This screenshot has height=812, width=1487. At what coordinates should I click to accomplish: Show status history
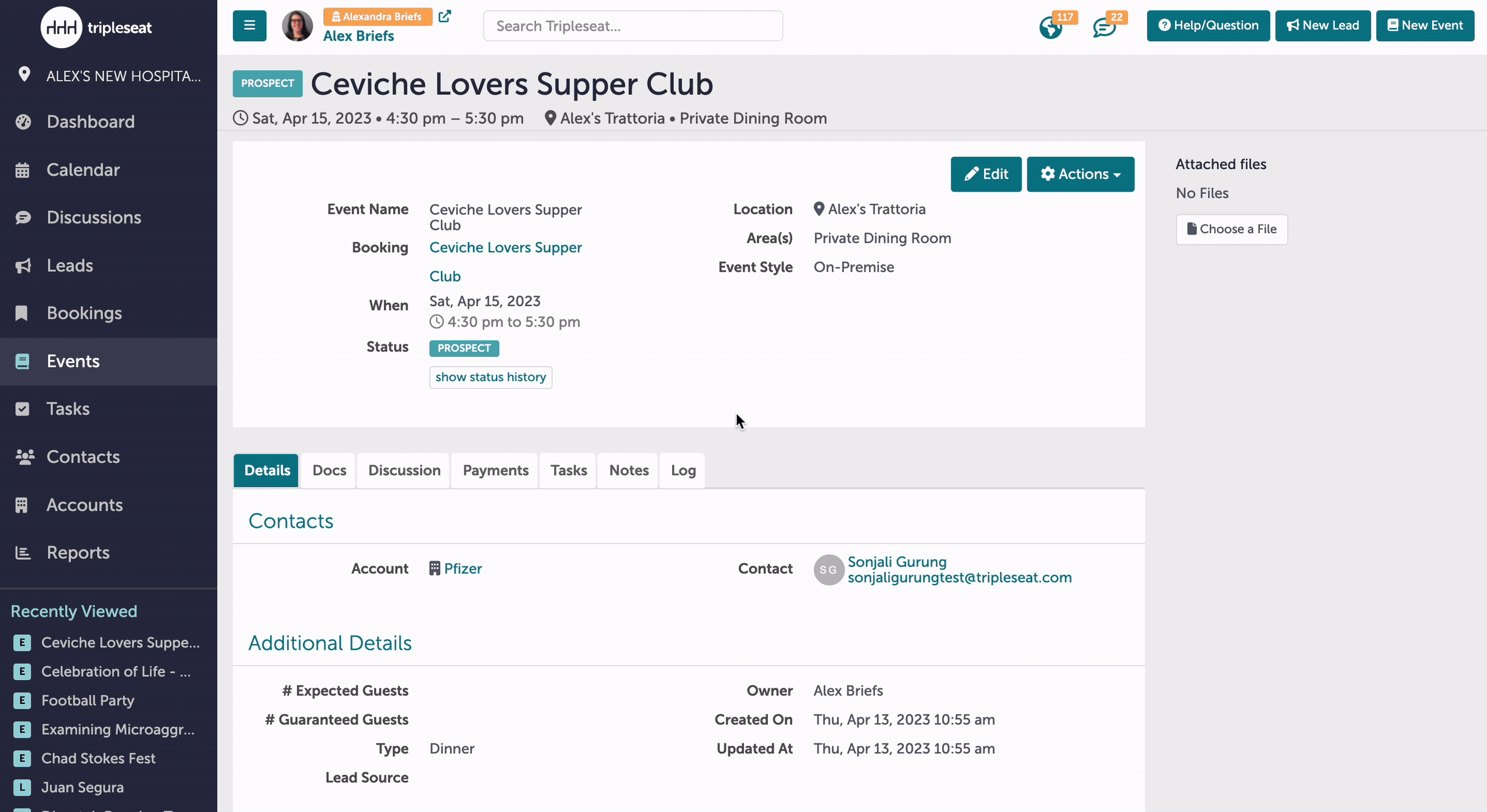tap(491, 377)
